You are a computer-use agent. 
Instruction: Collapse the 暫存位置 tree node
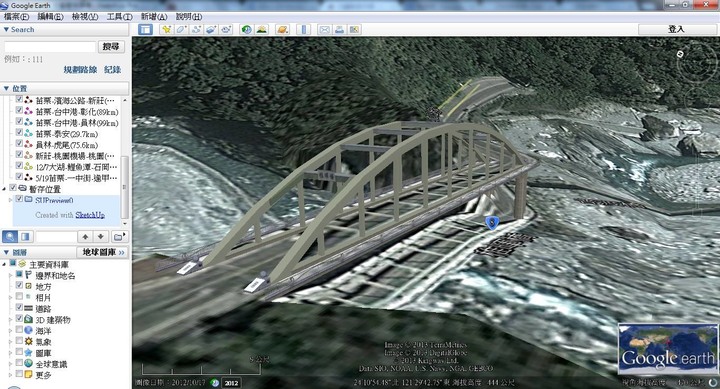[x=5, y=188]
